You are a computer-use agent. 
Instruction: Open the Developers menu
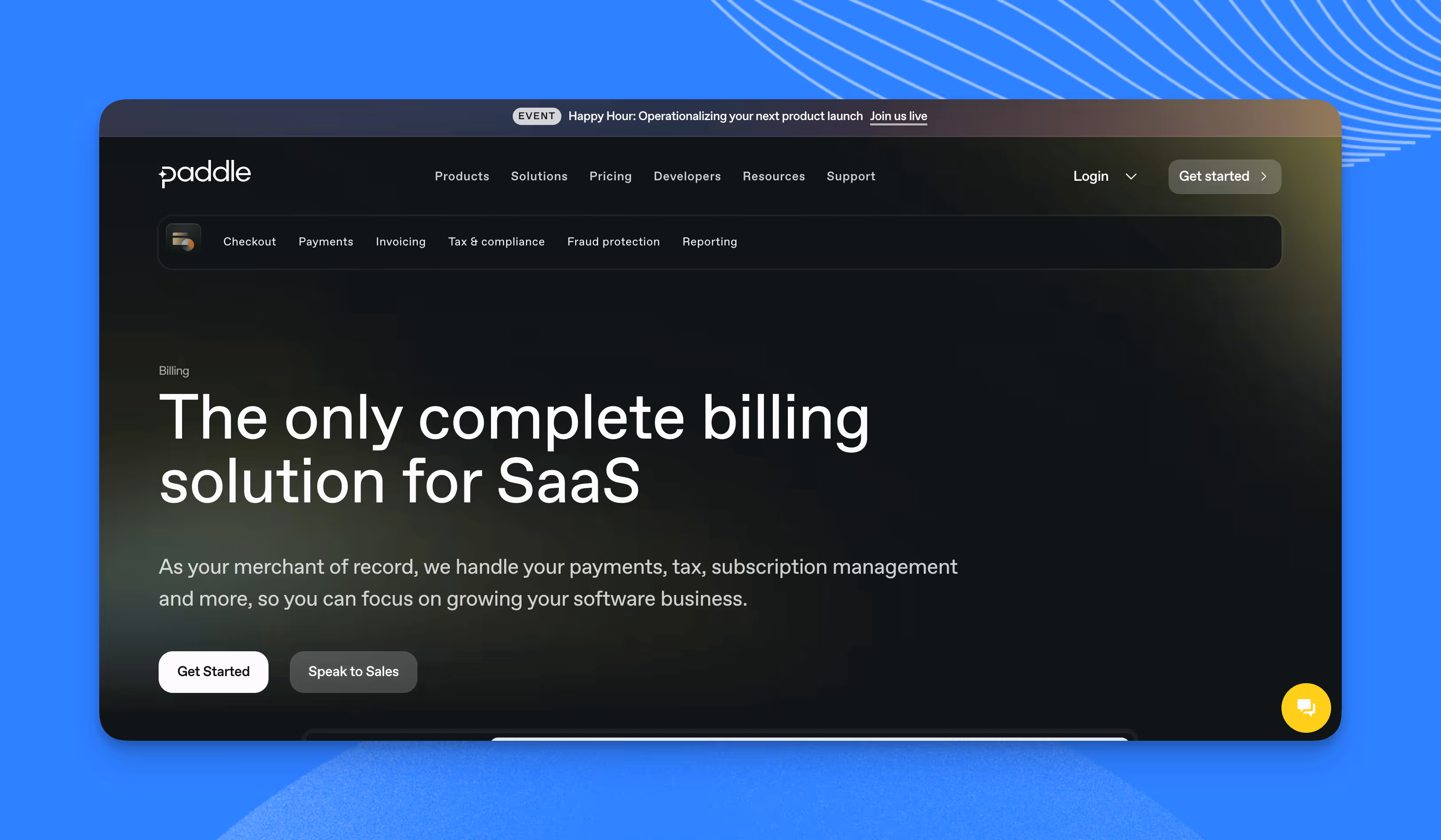tap(687, 177)
